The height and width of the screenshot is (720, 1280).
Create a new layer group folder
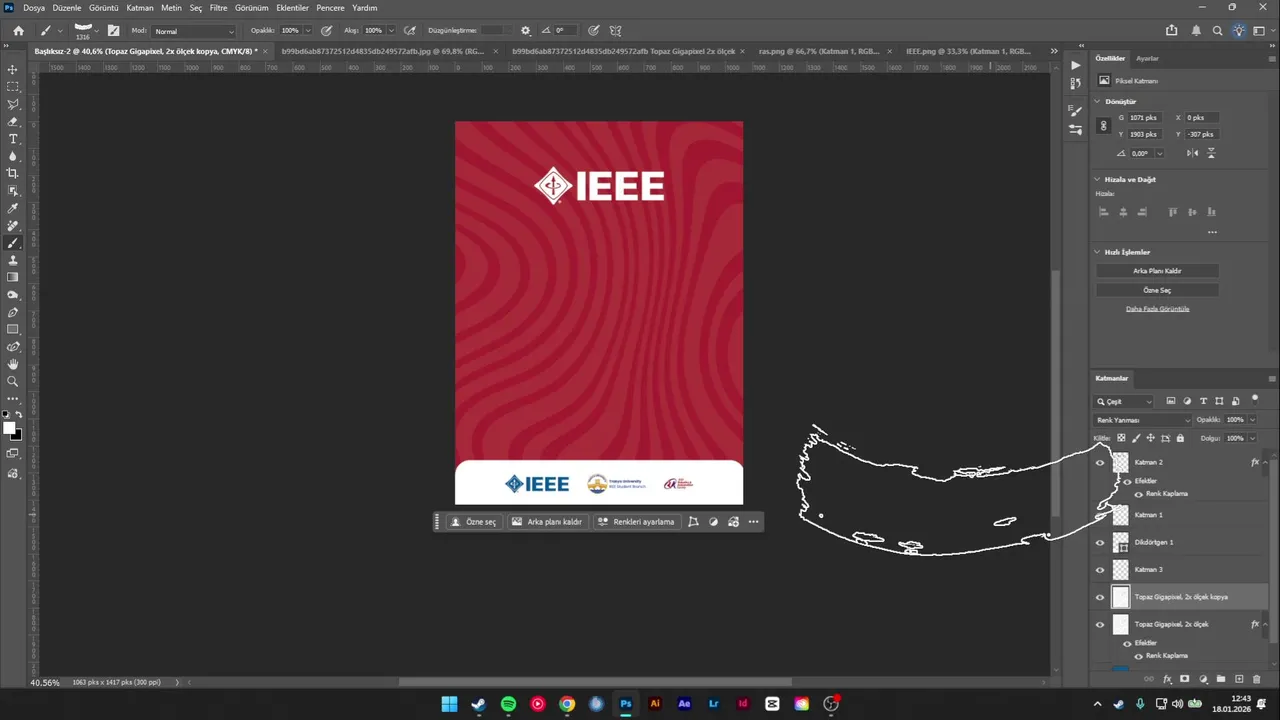click(x=1221, y=679)
